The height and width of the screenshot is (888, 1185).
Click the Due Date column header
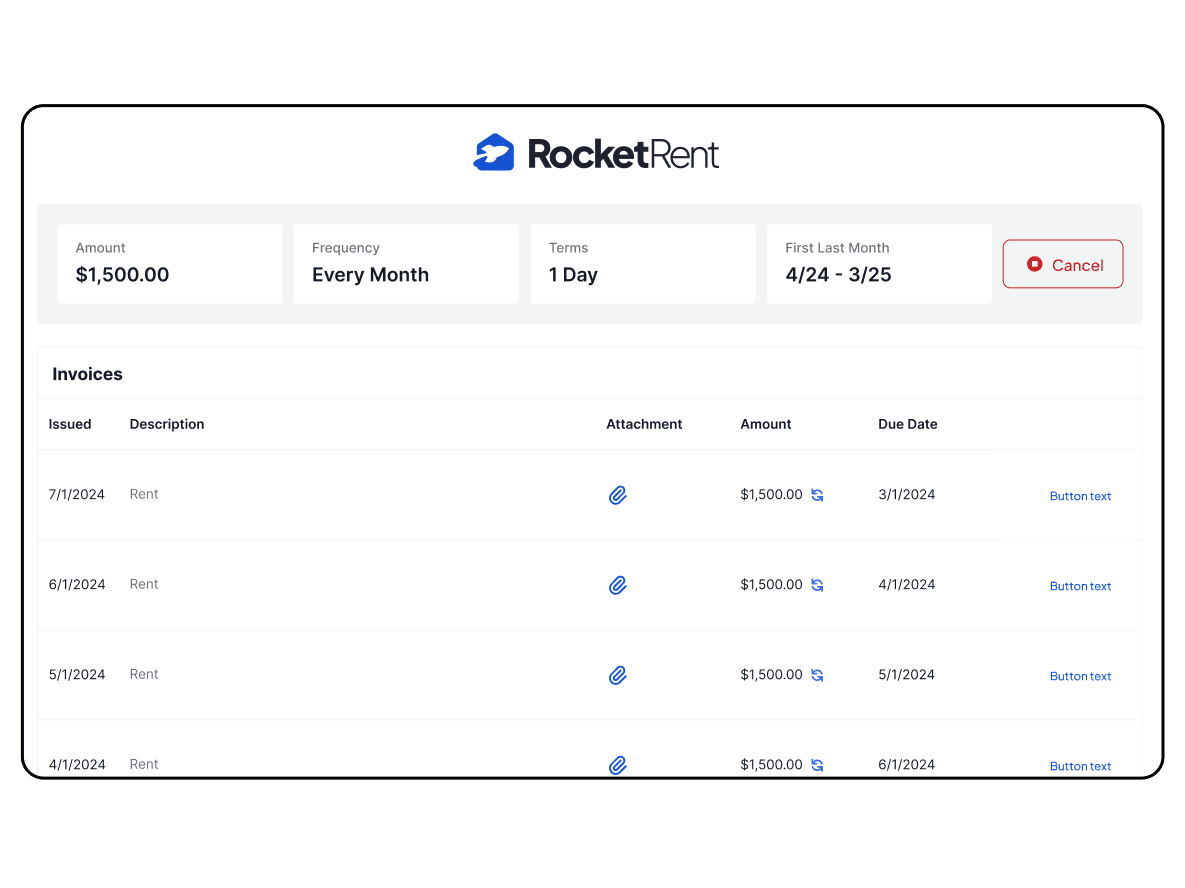(x=907, y=424)
